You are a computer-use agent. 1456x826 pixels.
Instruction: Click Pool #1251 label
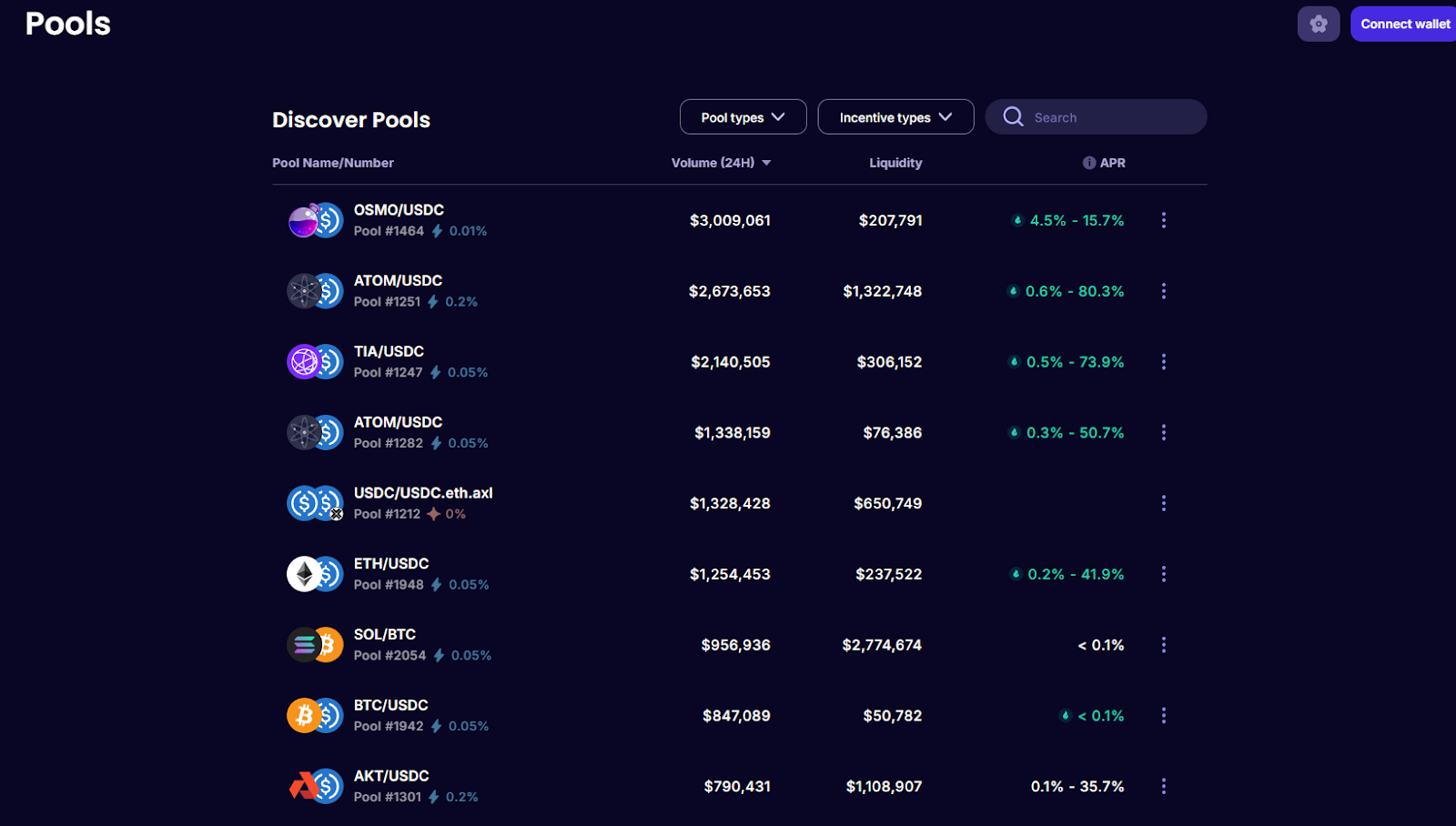(387, 302)
